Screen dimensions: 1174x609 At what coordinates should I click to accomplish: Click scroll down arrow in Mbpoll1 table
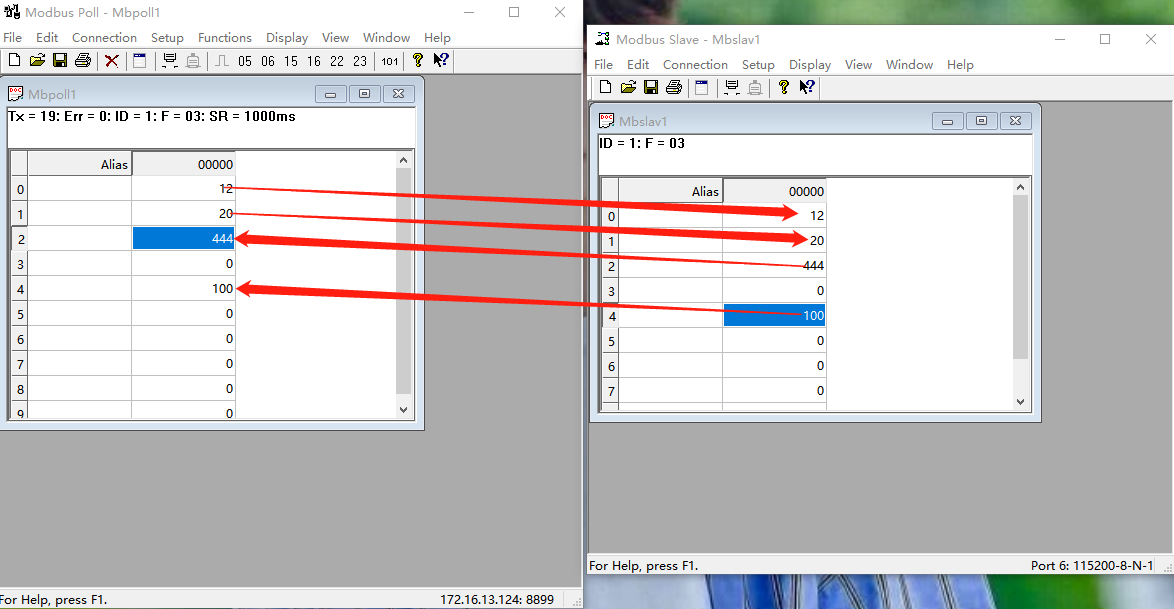(404, 410)
